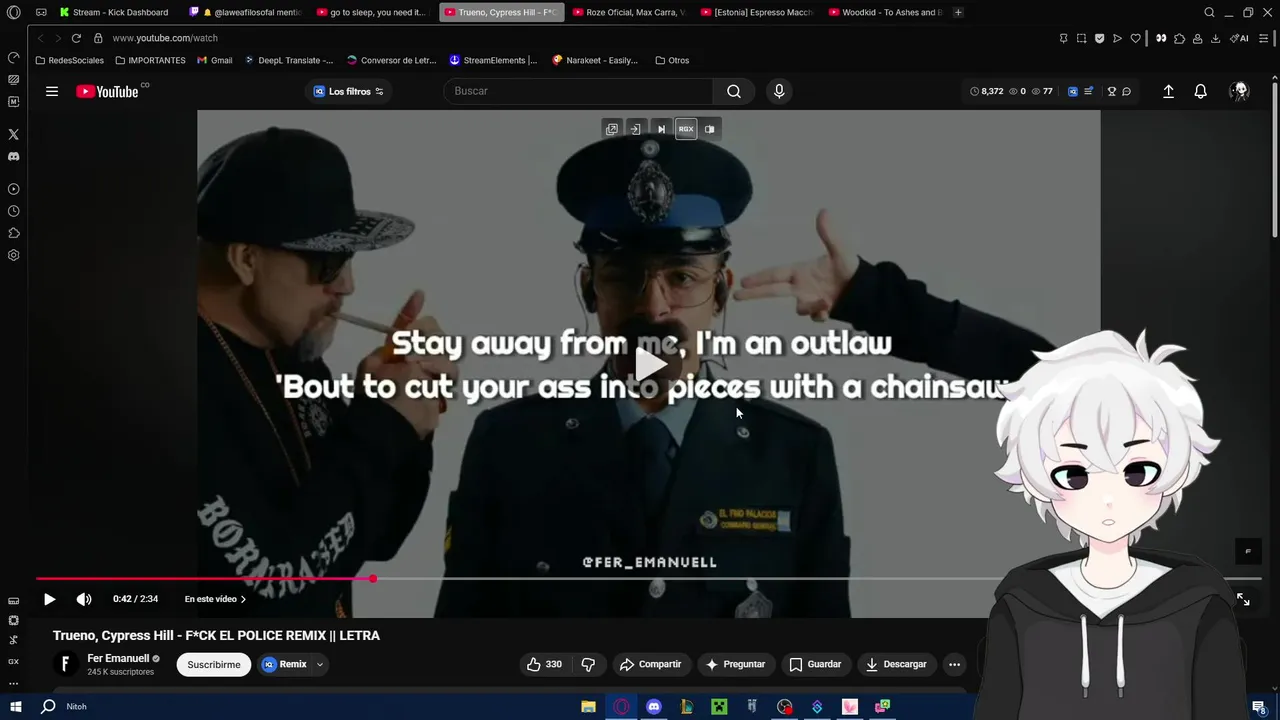Expand the 'En este vídeo' chapters chevron
1280x720 pixels.
point(243,599)
